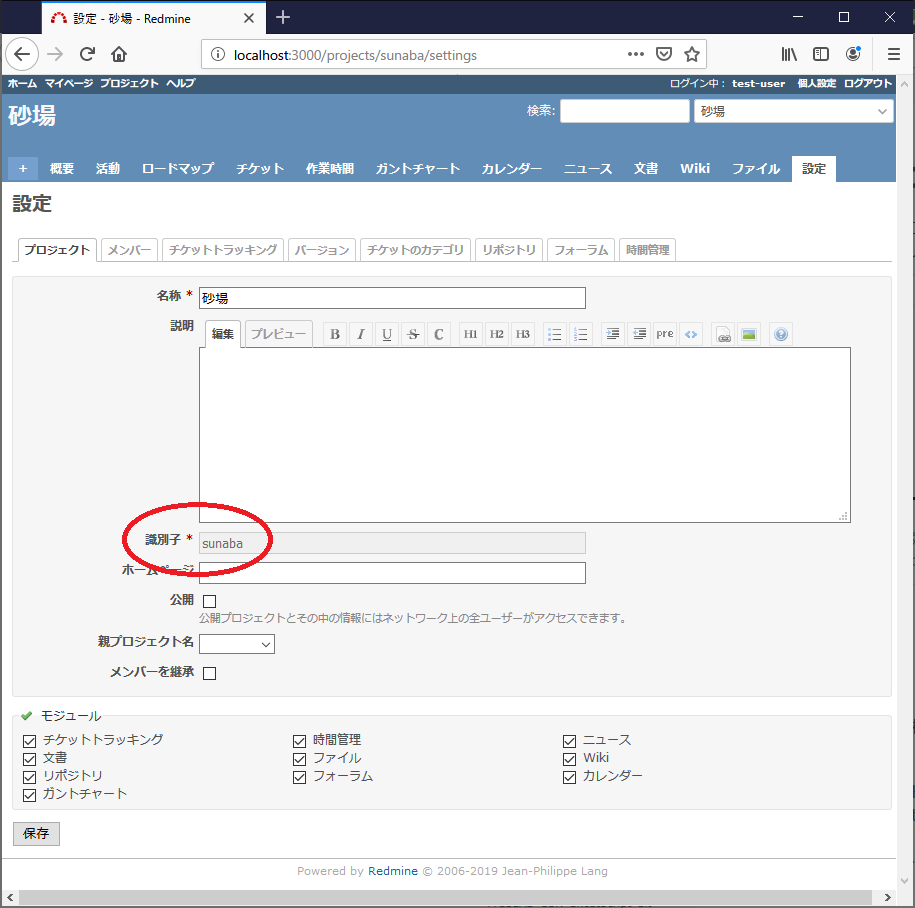Open 個人設定 link

816,83
